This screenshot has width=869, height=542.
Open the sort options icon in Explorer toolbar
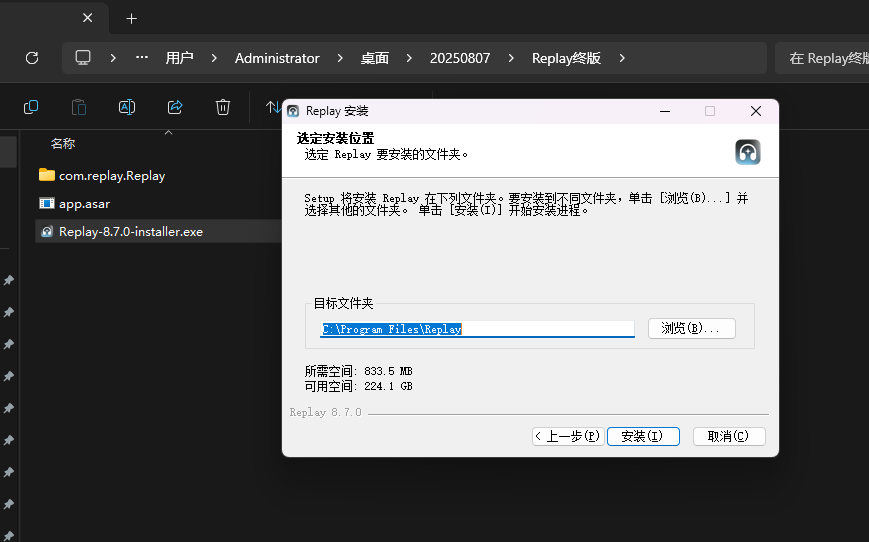click(x=273, y=107)
